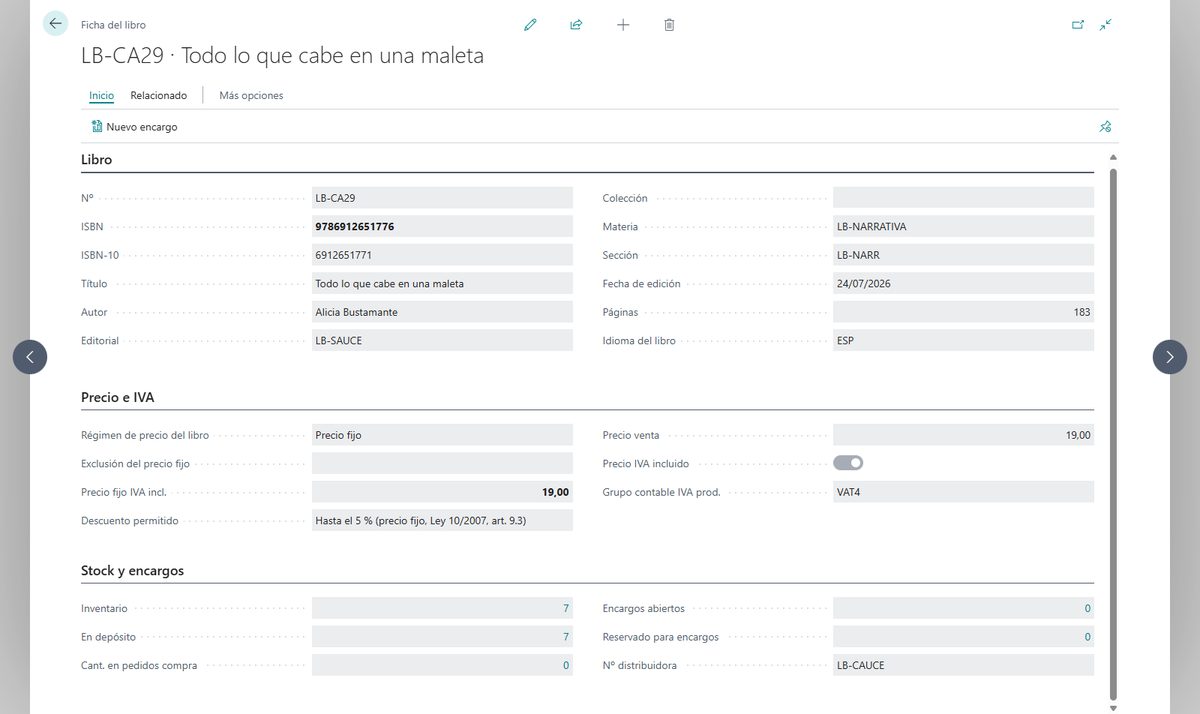Image resolution: width=1200 pixels, height=714 pixels.
Task: Click the Título field
Action: [x=442, y=284]
